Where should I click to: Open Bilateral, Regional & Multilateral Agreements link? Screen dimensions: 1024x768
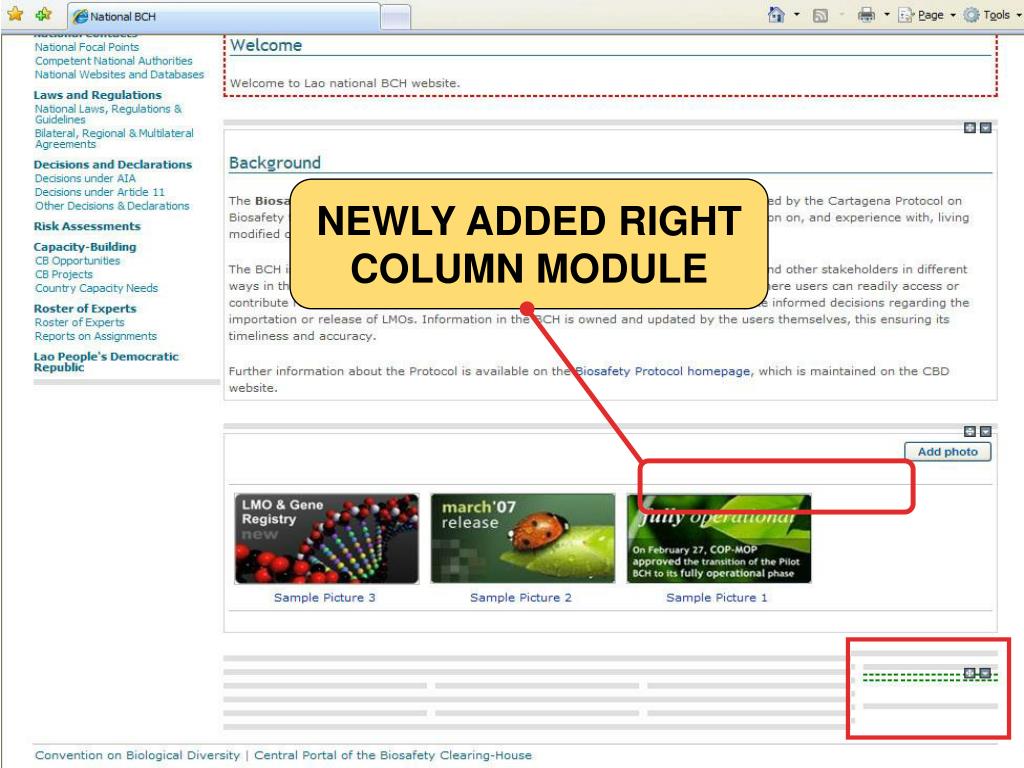point(114,138)
